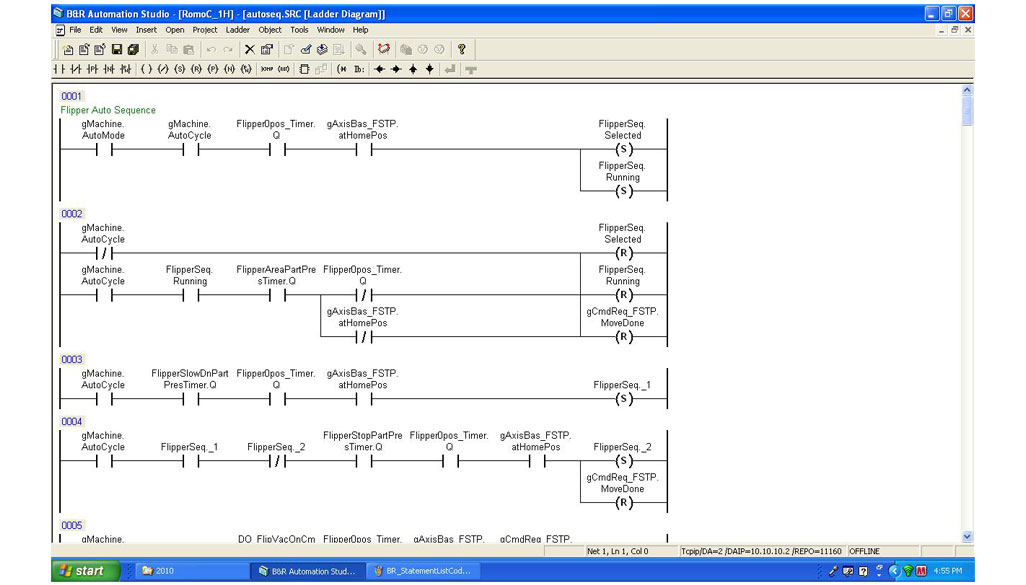This screenshot has height=585, width=1026.
Task: Open the Ladder menu
Action: pyautogui.click(x=238, y=30)
